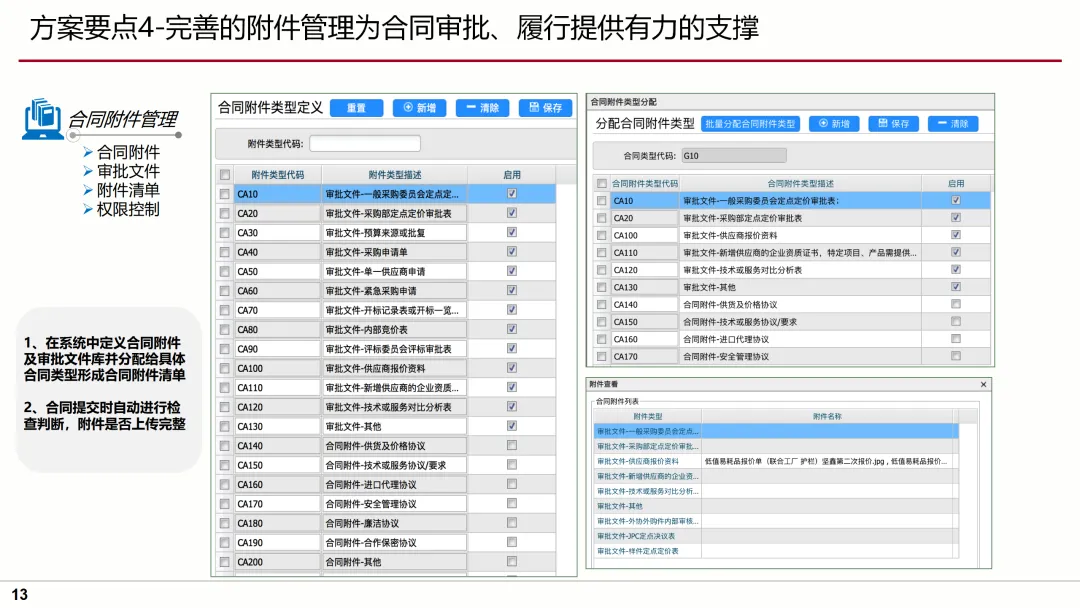Image resolution: width=1080 pixels, height=608 pixels.
Task: Click the 合同类型代码 field showing G10
Action: point(734,156)
